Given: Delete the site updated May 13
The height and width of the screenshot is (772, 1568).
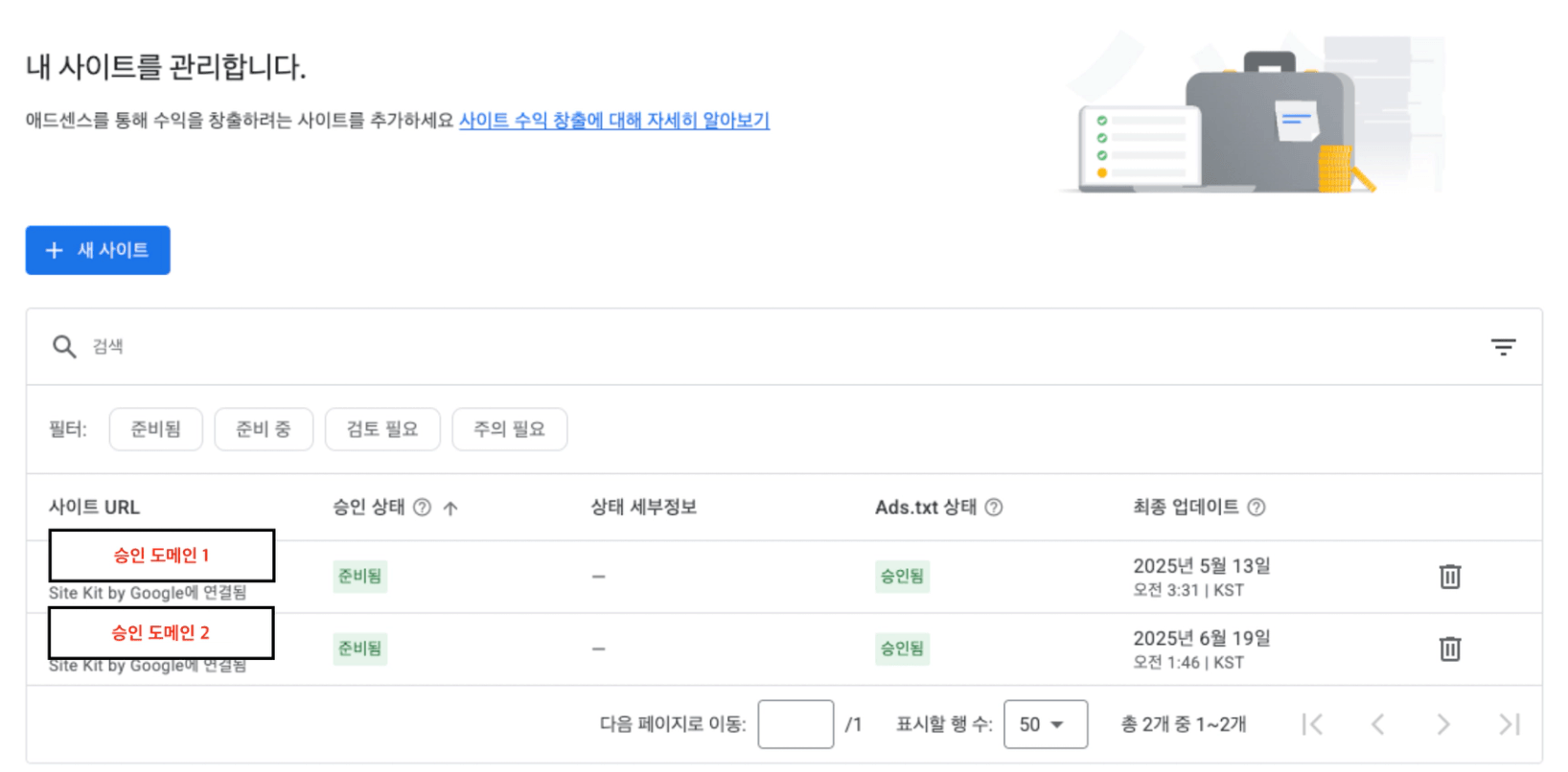Looking at the screenshot, I should pos(1449,577).
